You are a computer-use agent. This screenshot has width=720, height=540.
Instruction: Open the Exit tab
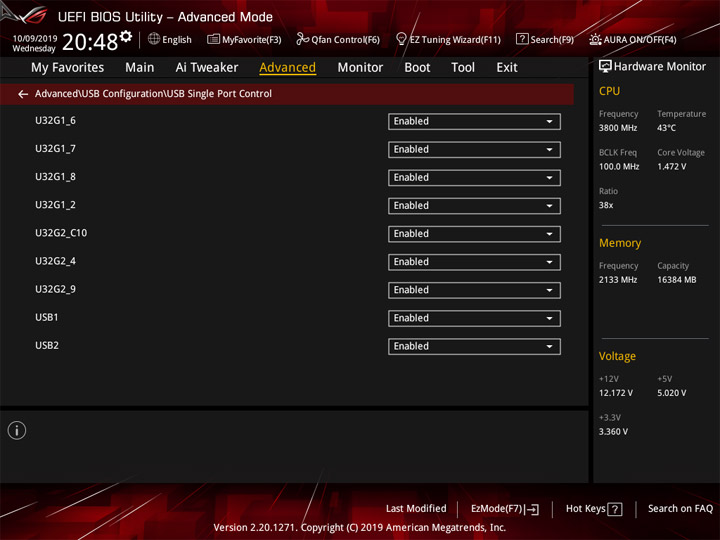click(x=507, y=68)
